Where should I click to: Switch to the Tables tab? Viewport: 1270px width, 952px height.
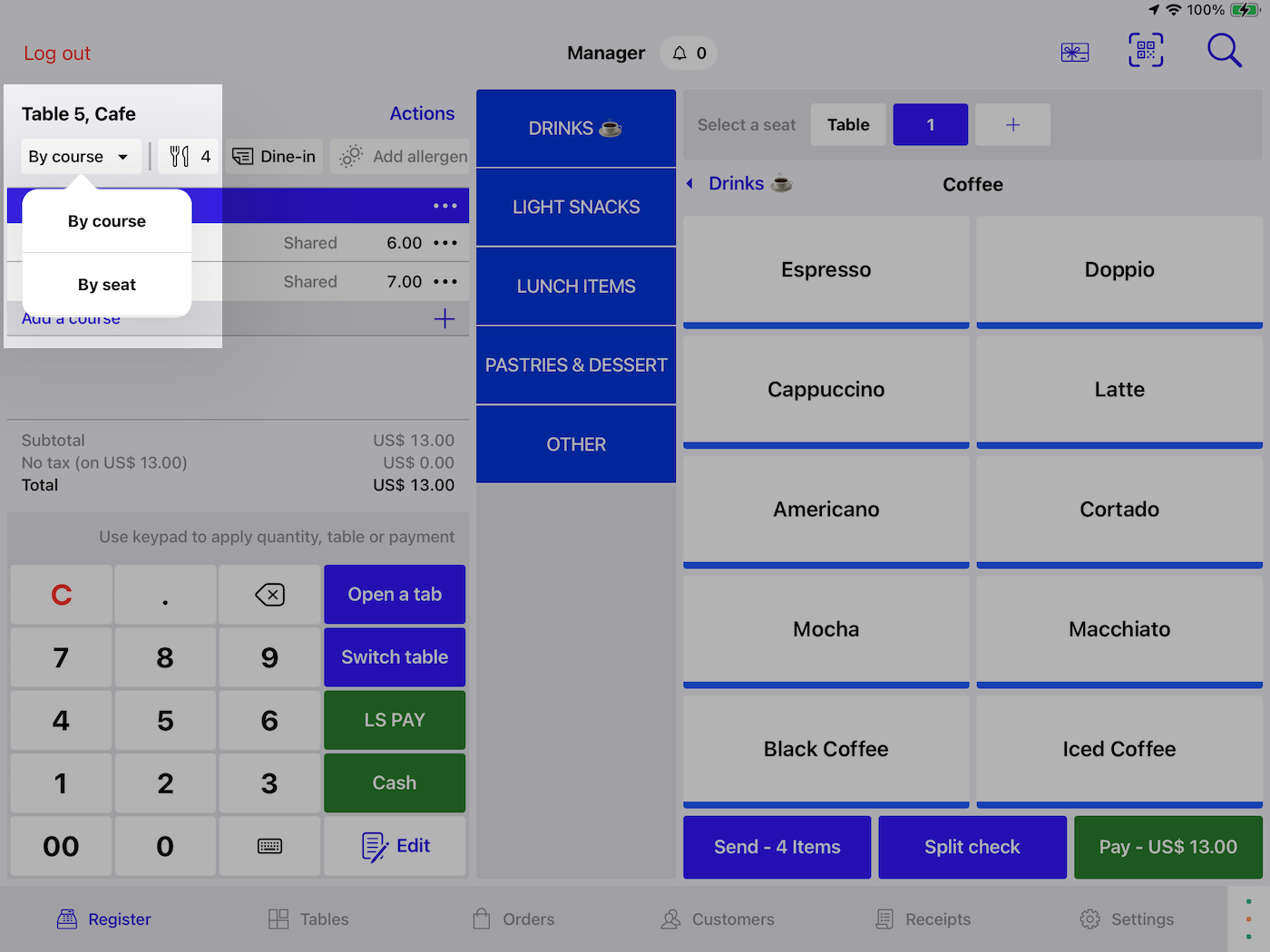tap(308, 919)
